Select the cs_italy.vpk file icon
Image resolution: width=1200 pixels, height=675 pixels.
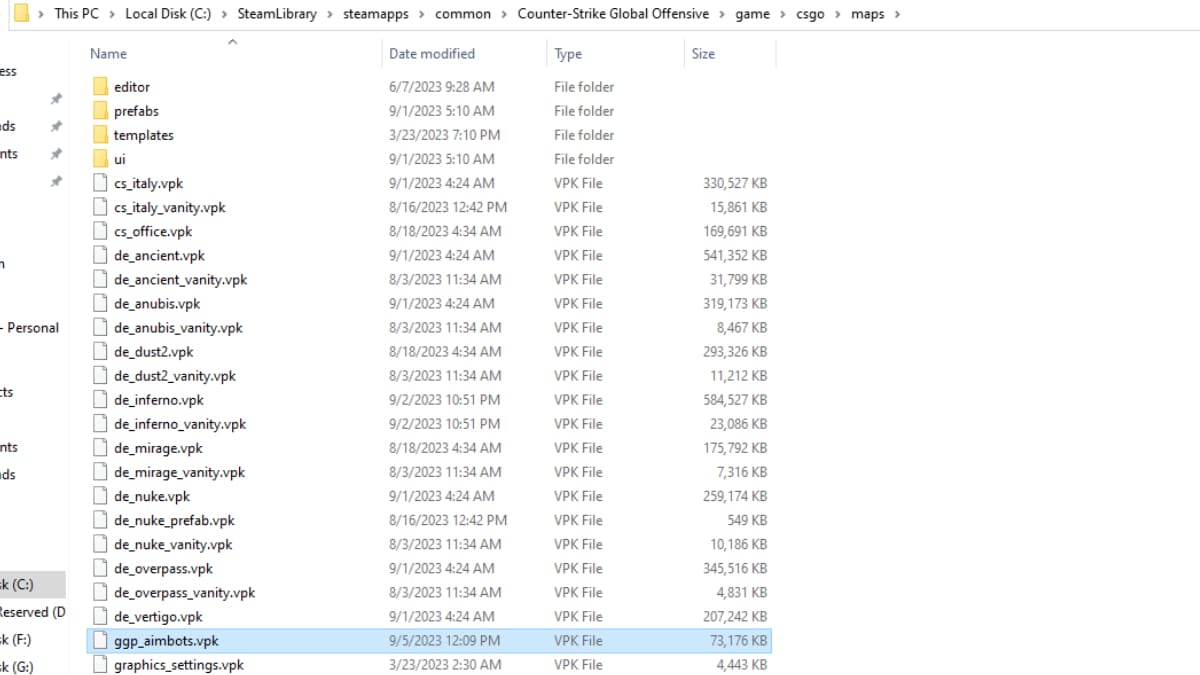(99, 183)
